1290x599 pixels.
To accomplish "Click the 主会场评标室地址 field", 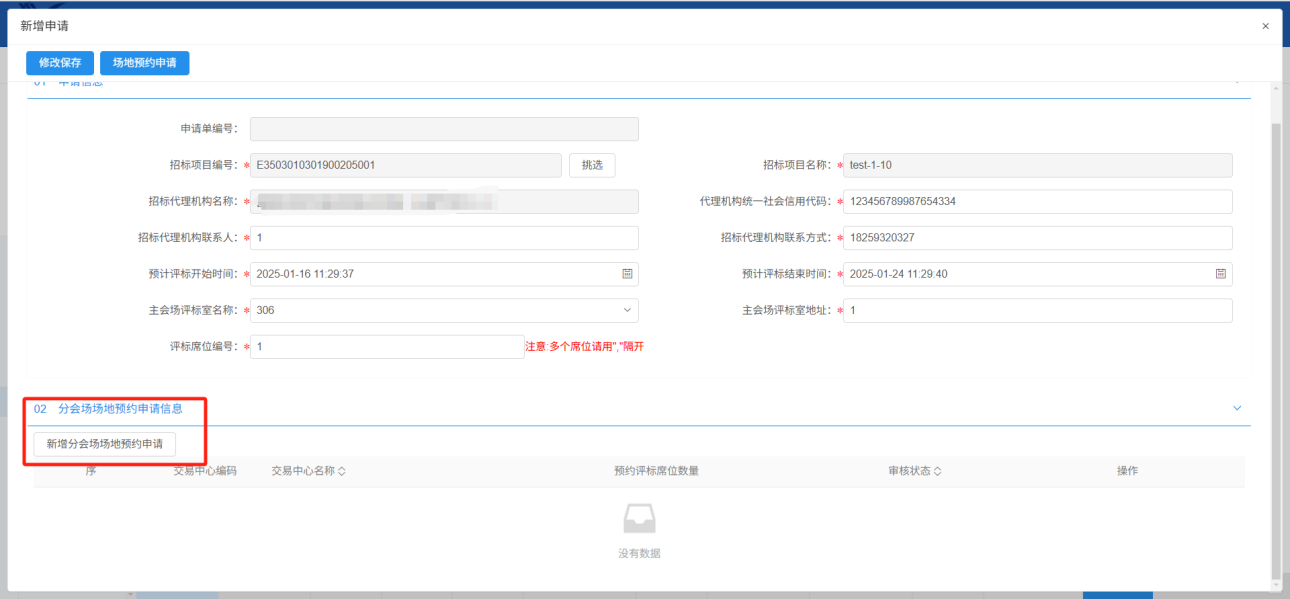I will 1037,311.
